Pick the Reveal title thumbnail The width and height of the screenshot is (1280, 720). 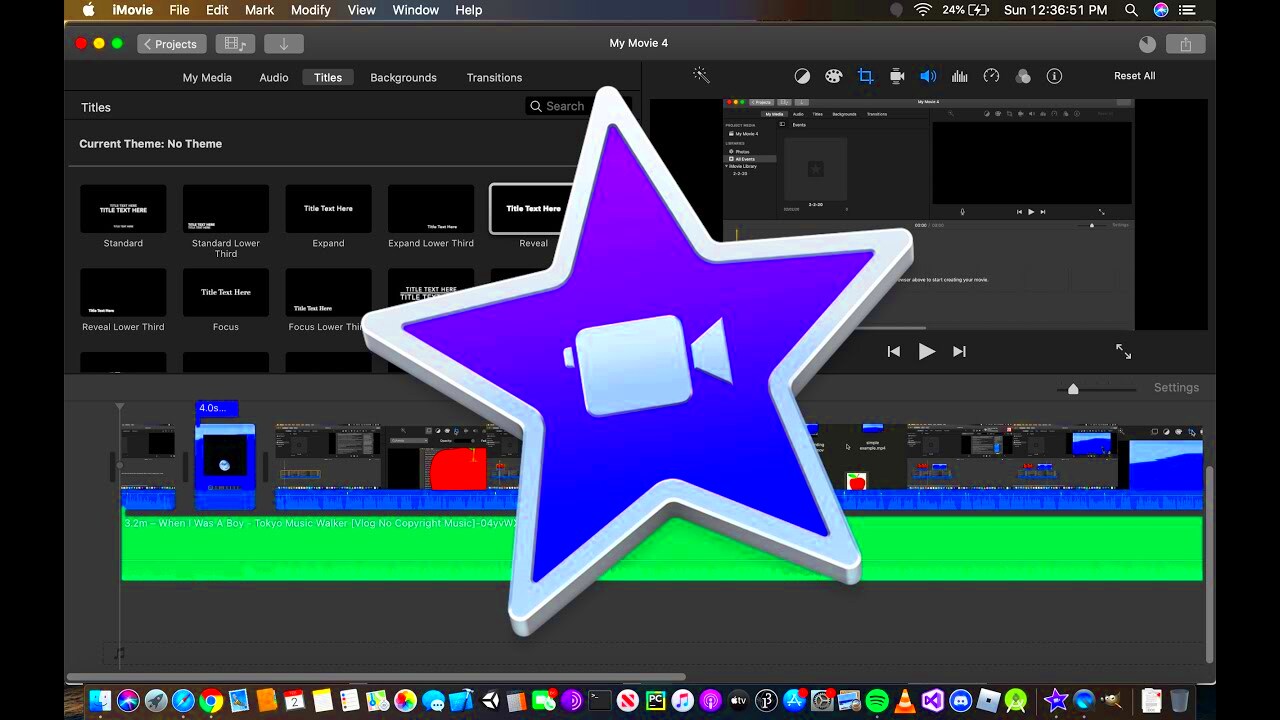click(533, 209)
